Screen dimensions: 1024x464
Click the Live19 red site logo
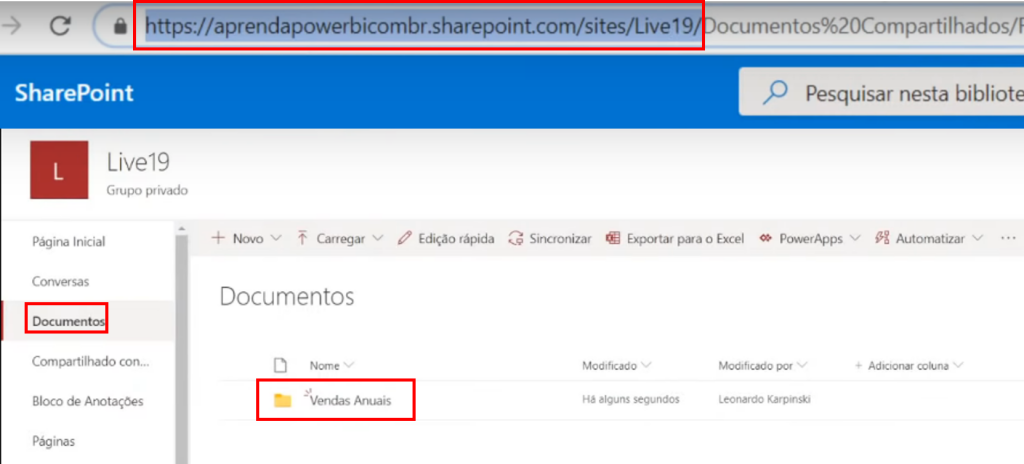tap(57, 171)
